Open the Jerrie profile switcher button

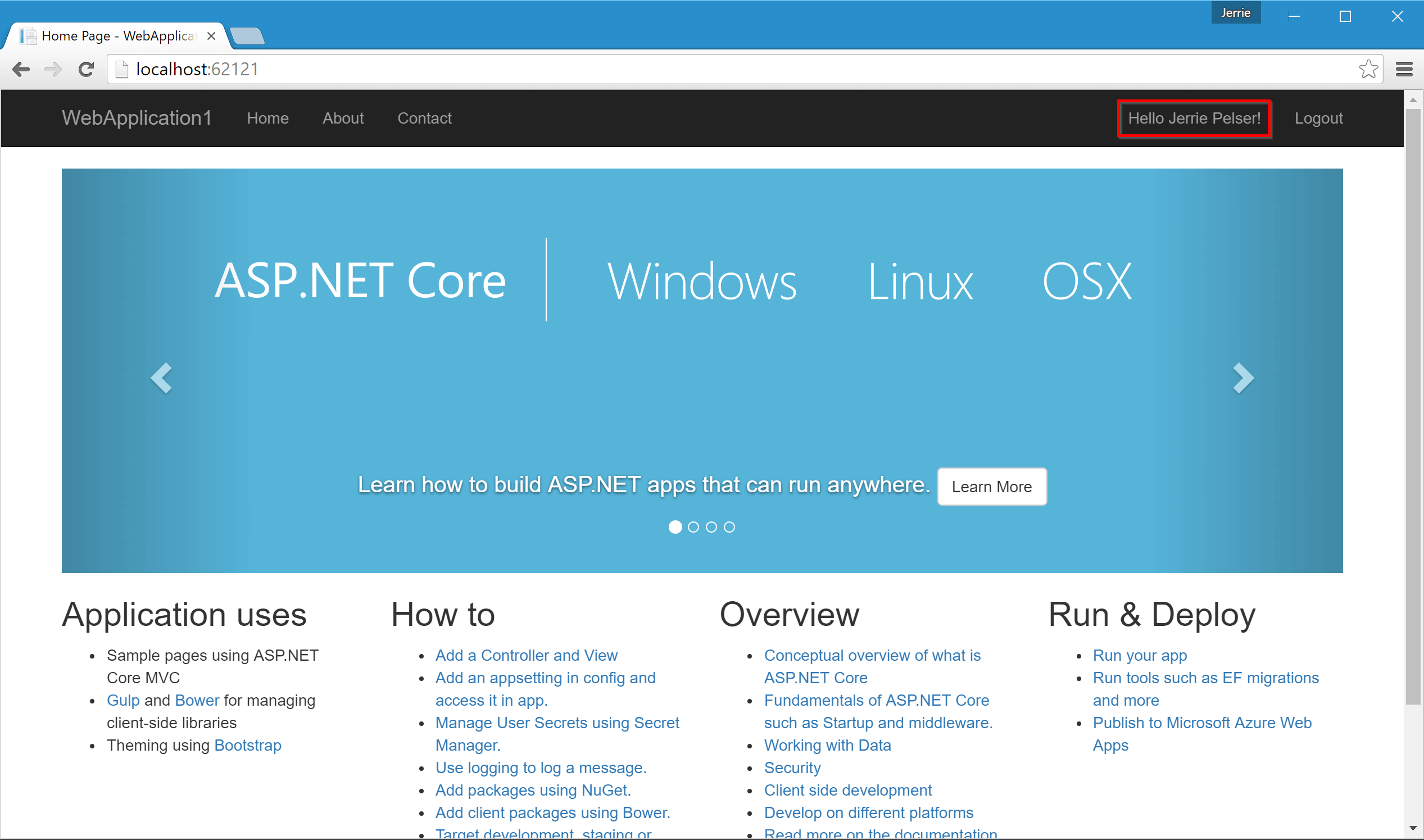pos(1235,12)
